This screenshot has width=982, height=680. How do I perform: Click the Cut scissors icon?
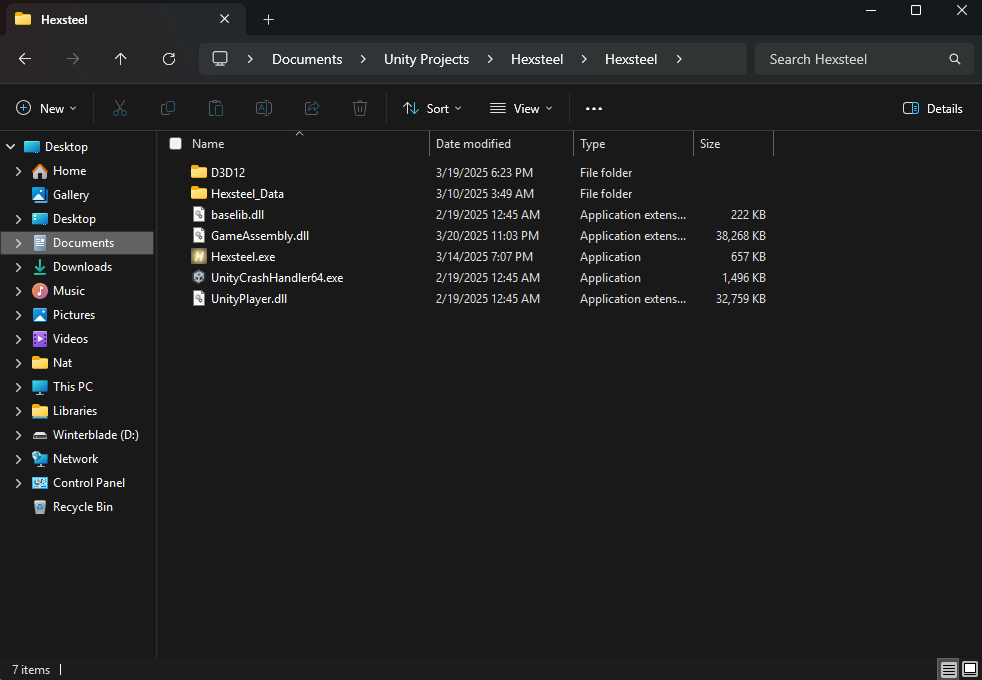tap(120, 108)
